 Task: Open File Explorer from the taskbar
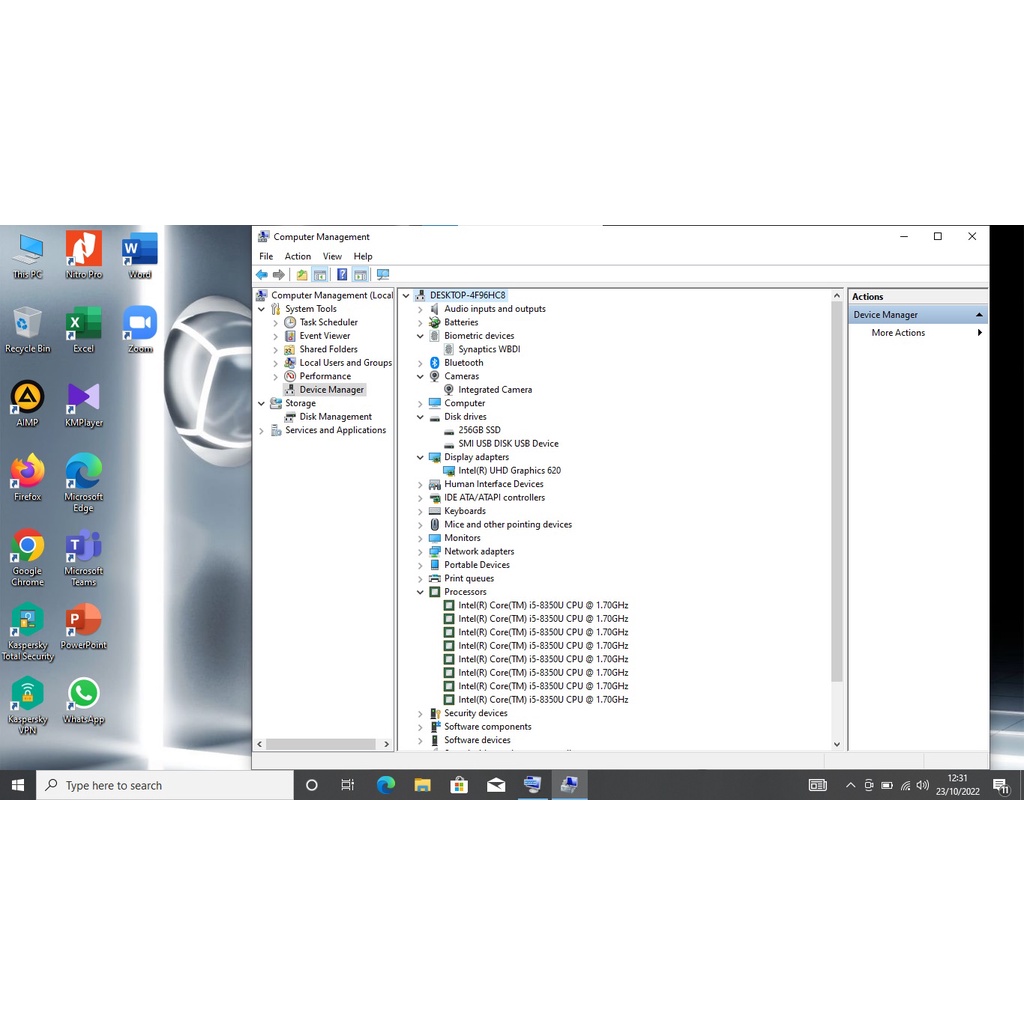pos(423,785)
